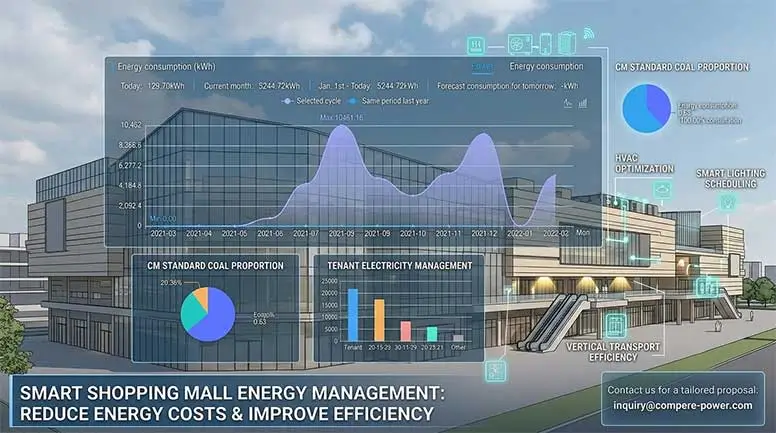The width and height of the screenshot is (776, 433).
Task: Click the tank cylinder icon
Action: coord(567,43)
